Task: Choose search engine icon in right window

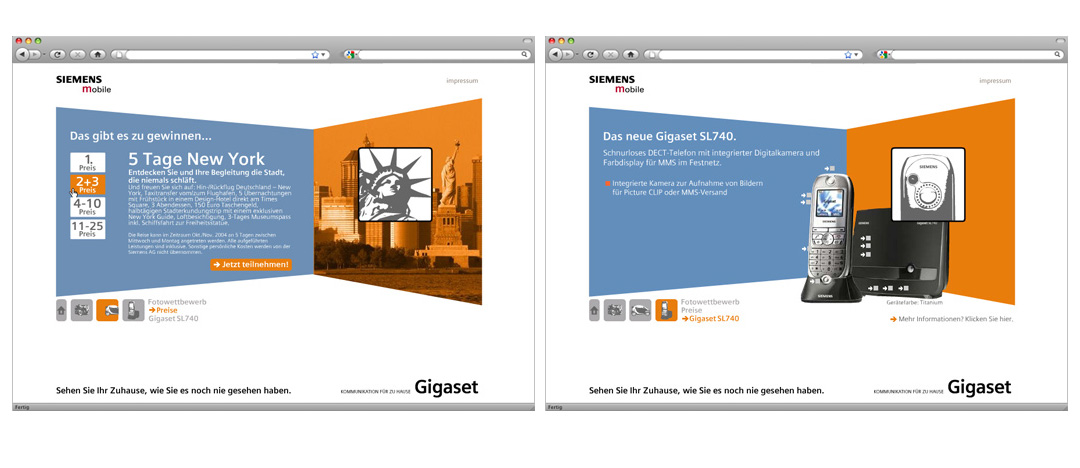Action: (x=884, y=54)
